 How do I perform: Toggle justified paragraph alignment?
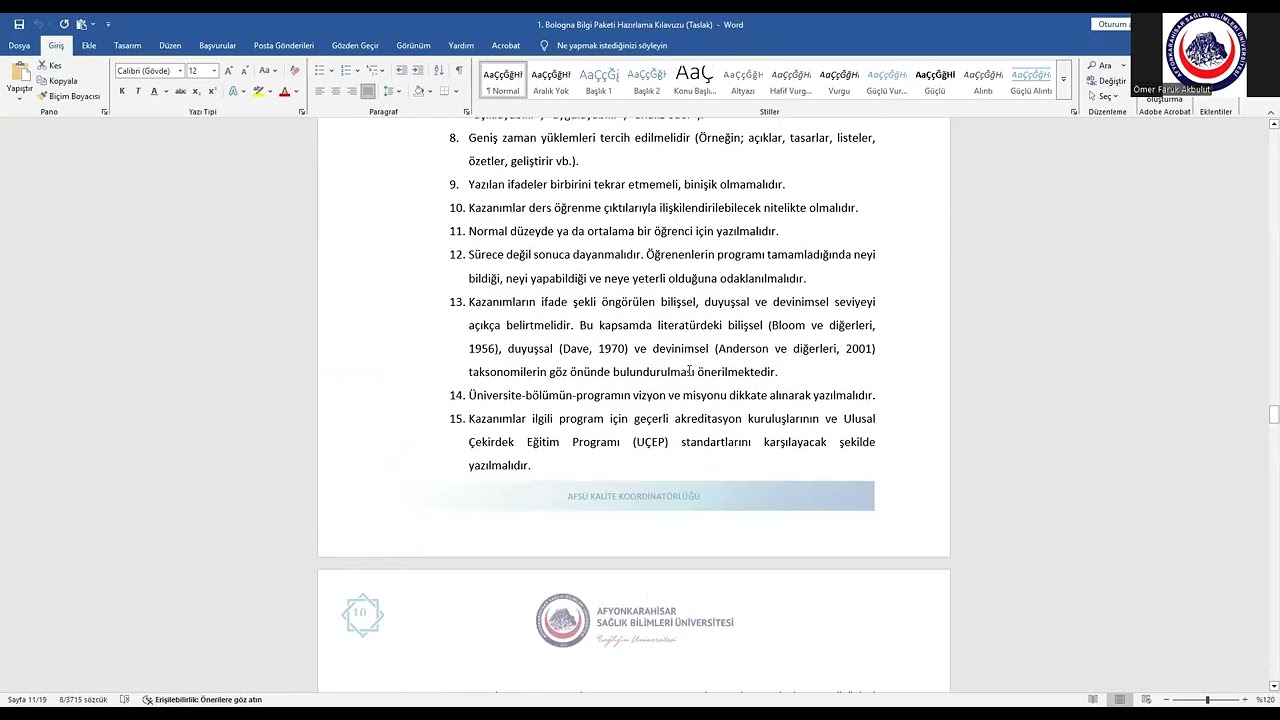(368, 91)
